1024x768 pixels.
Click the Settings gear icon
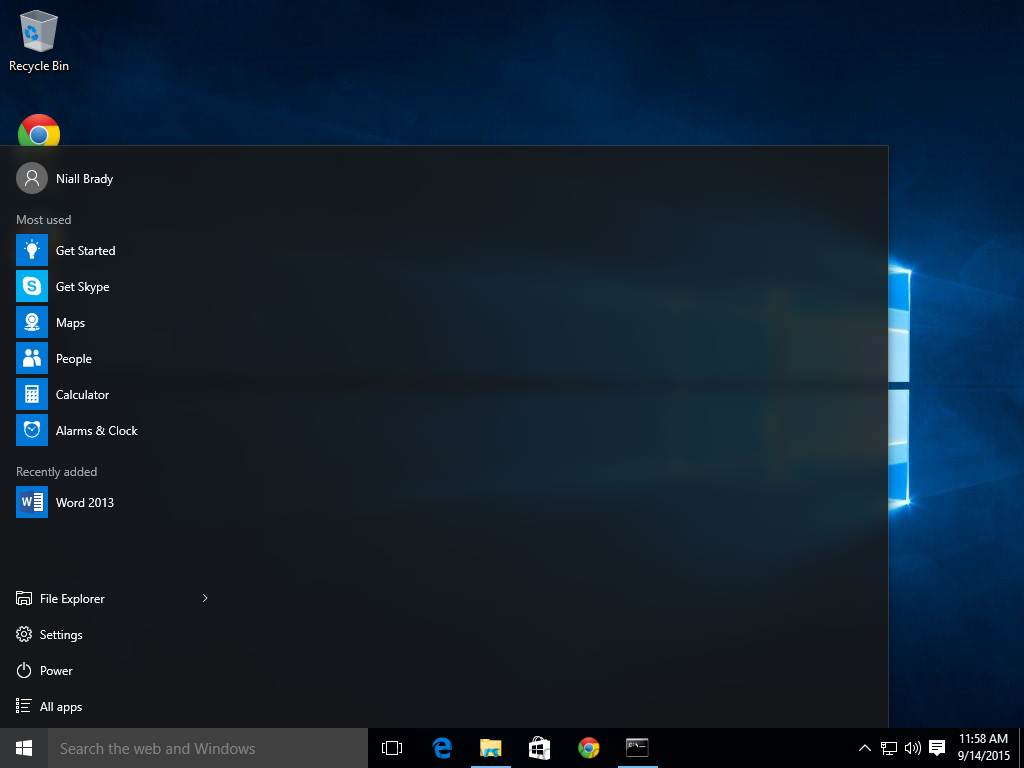click(x=24, y=634)
